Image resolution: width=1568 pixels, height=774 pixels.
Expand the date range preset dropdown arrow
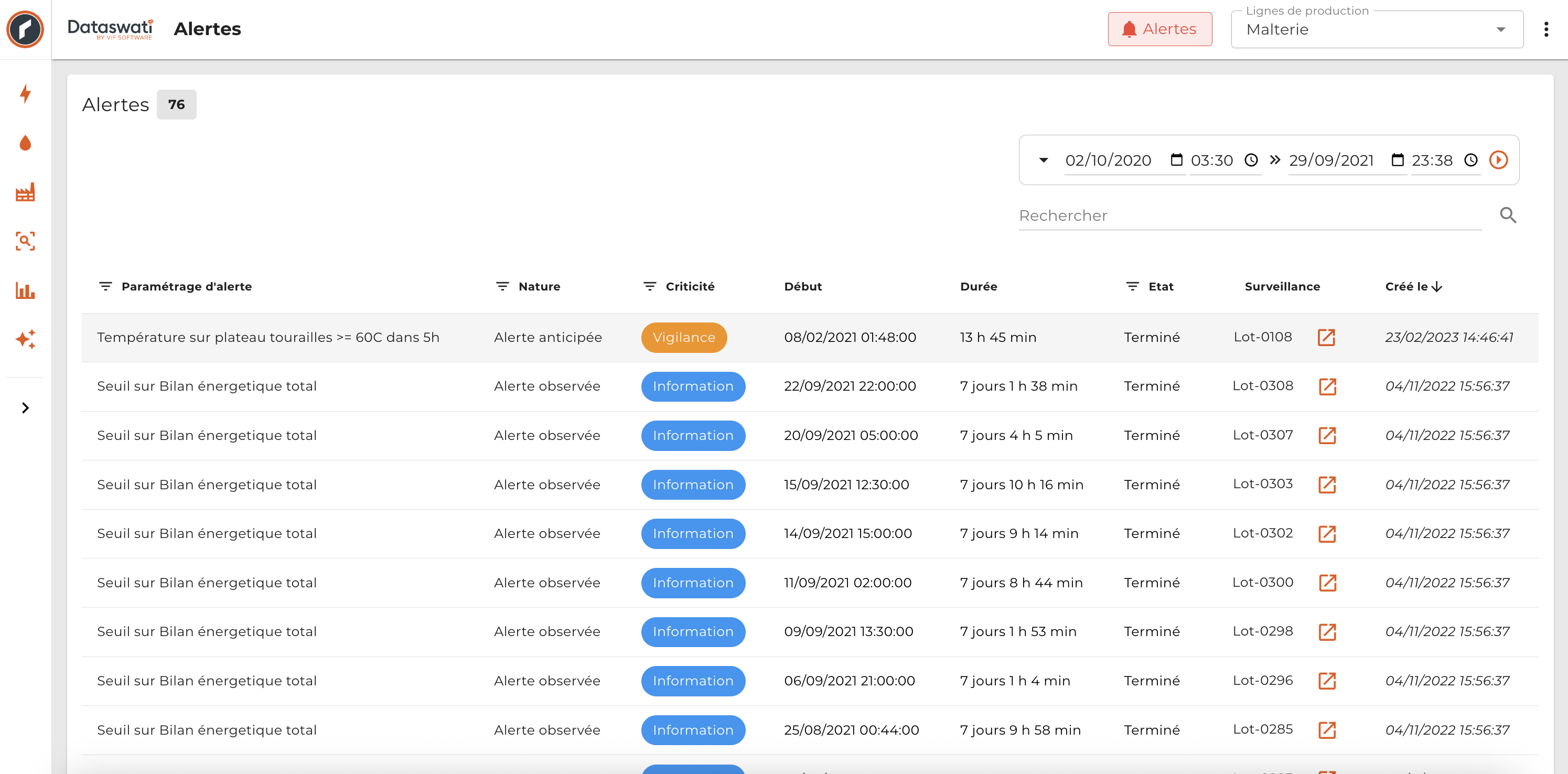[1043, 160]
